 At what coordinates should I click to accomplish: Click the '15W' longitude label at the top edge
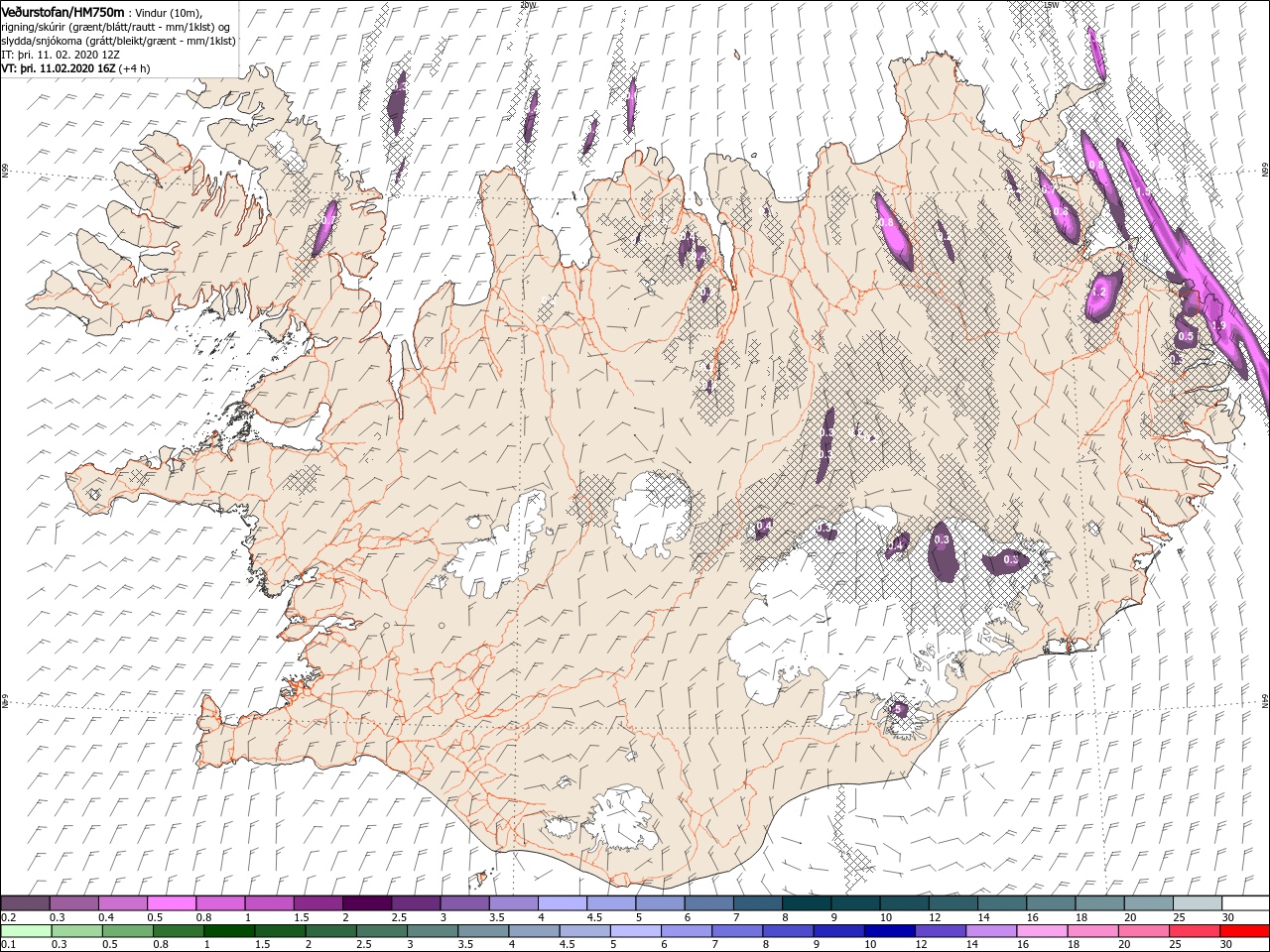(1052, 5)
